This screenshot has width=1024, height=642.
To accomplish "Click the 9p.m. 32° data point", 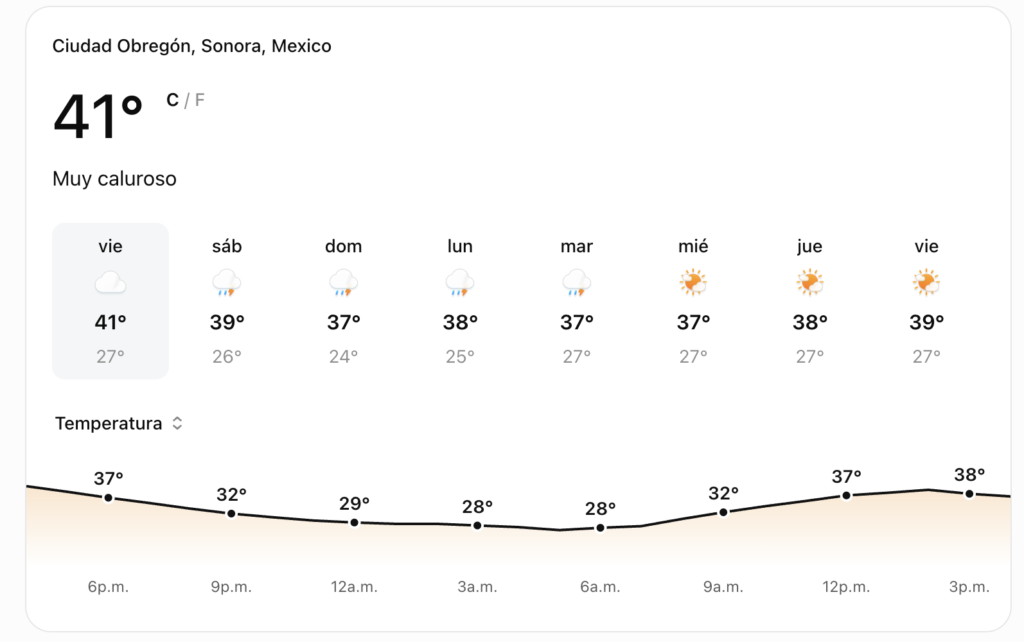I will click(231, 514).
